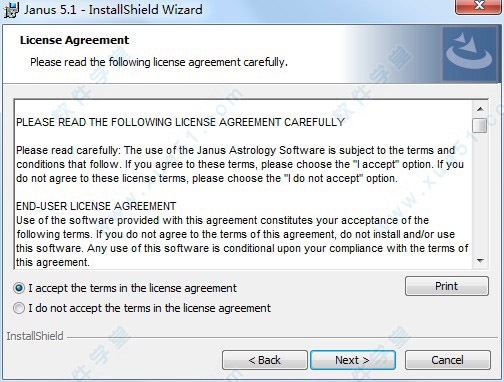Select "I accept the terms" radio button
The height and width of the screenshot is (382, 504).
click(19, 288)
